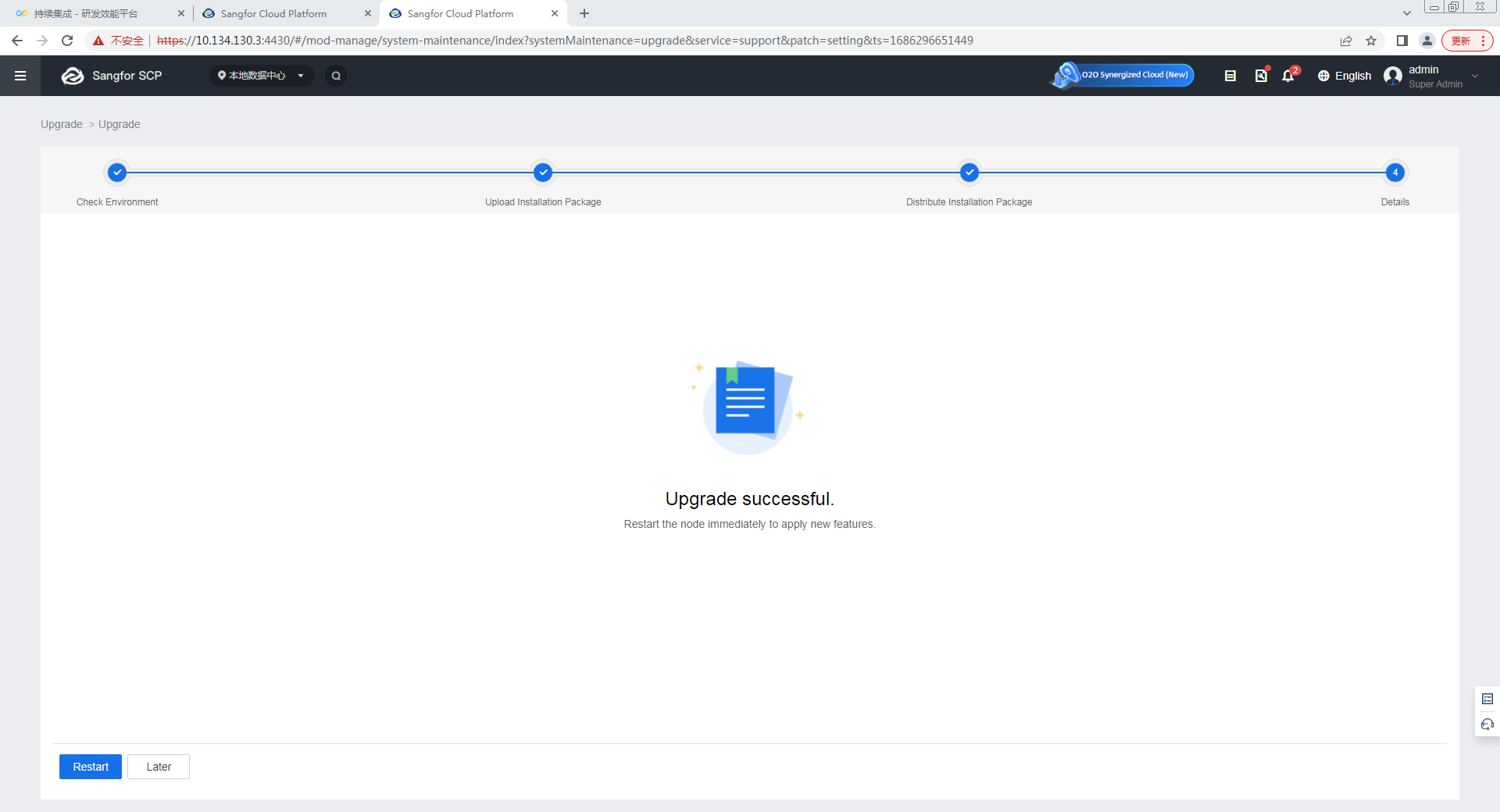The width and height of the screenshot is (1500, 812).
Task: Click the red browser update button
Action: click(x=1467, y=41)
